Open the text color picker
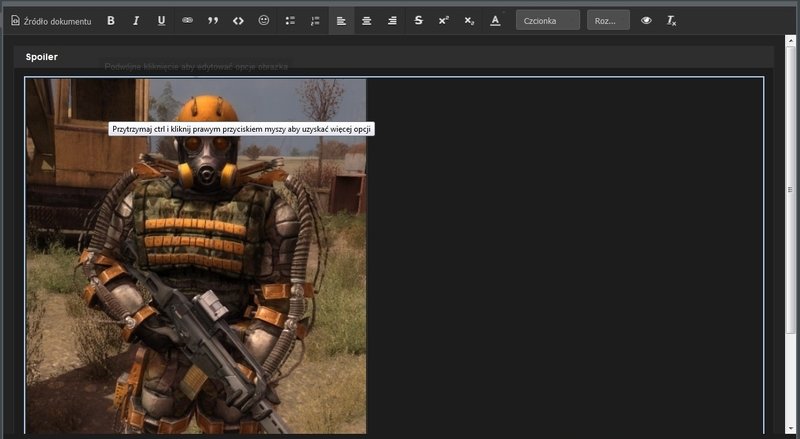This screenshot has width=800, height=439. (x=495, y=20)
